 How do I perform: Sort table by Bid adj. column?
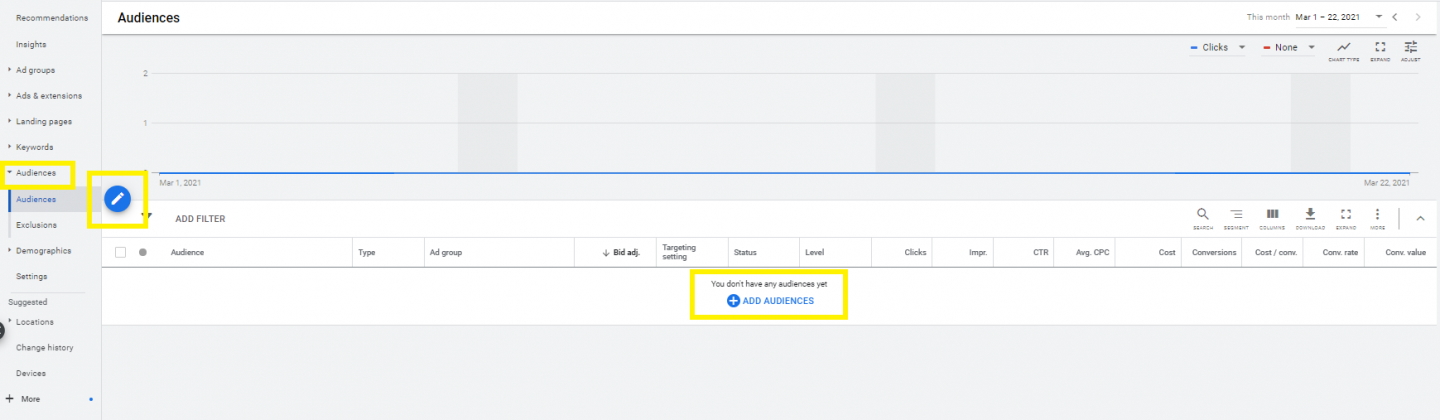pos(620,253)
